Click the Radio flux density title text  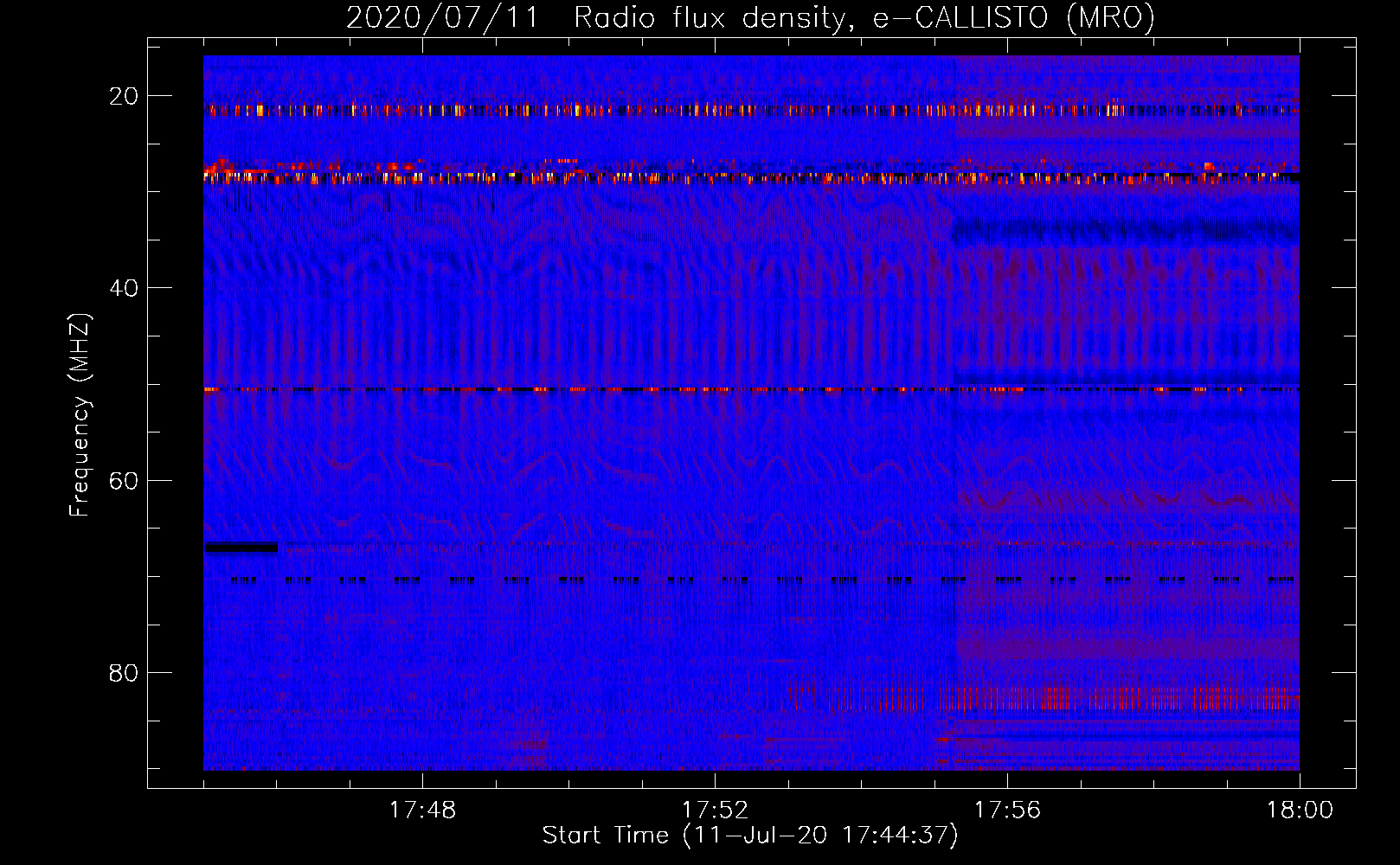pos(710,19)
